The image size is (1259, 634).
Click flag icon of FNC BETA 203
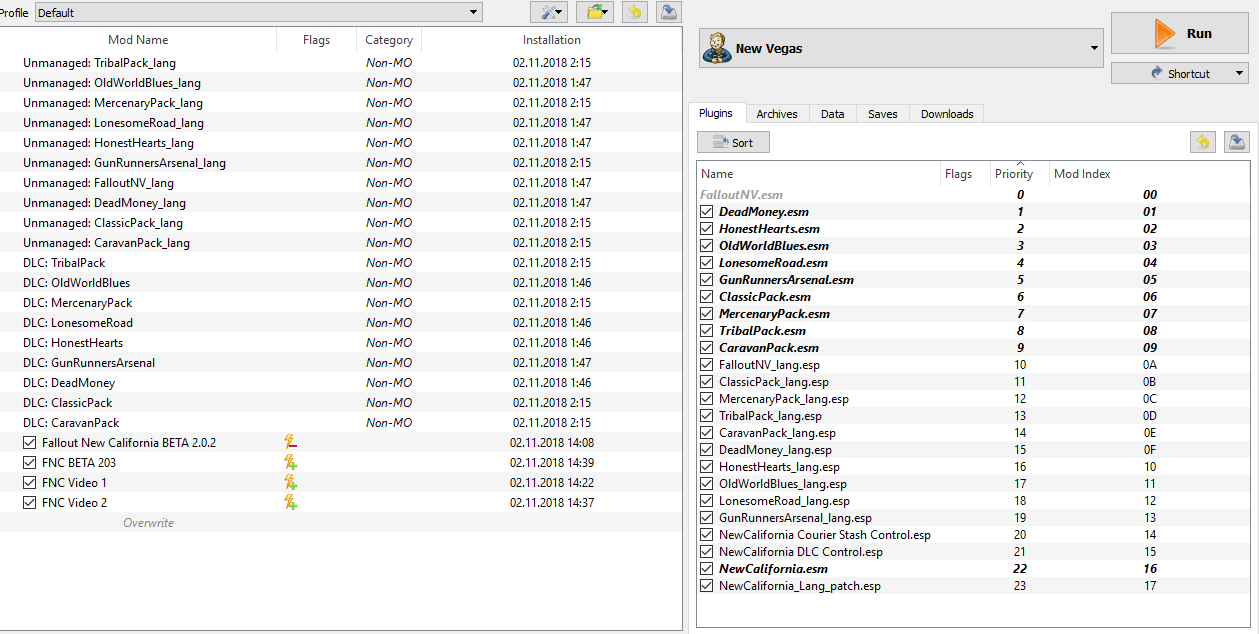[x=290, y=462]
